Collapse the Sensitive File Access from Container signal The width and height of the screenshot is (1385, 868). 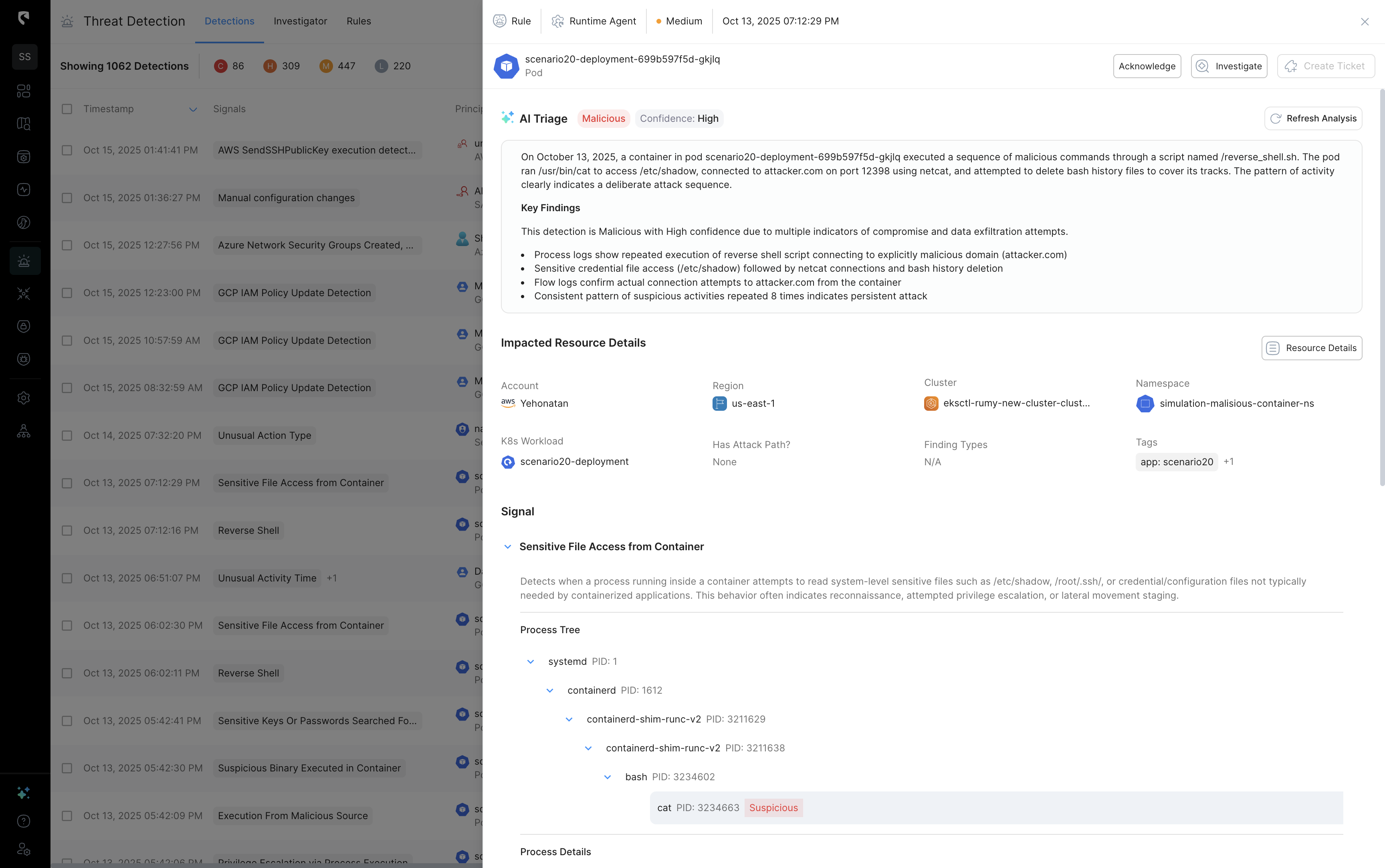coord(507,547)
